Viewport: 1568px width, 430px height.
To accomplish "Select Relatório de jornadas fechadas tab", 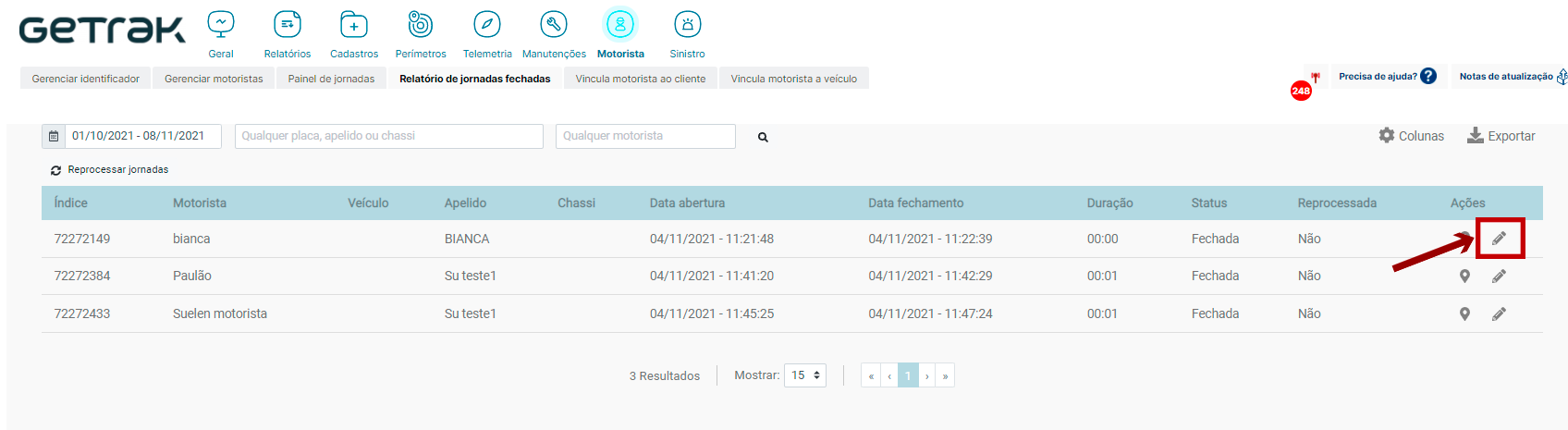I will (475, 79).
